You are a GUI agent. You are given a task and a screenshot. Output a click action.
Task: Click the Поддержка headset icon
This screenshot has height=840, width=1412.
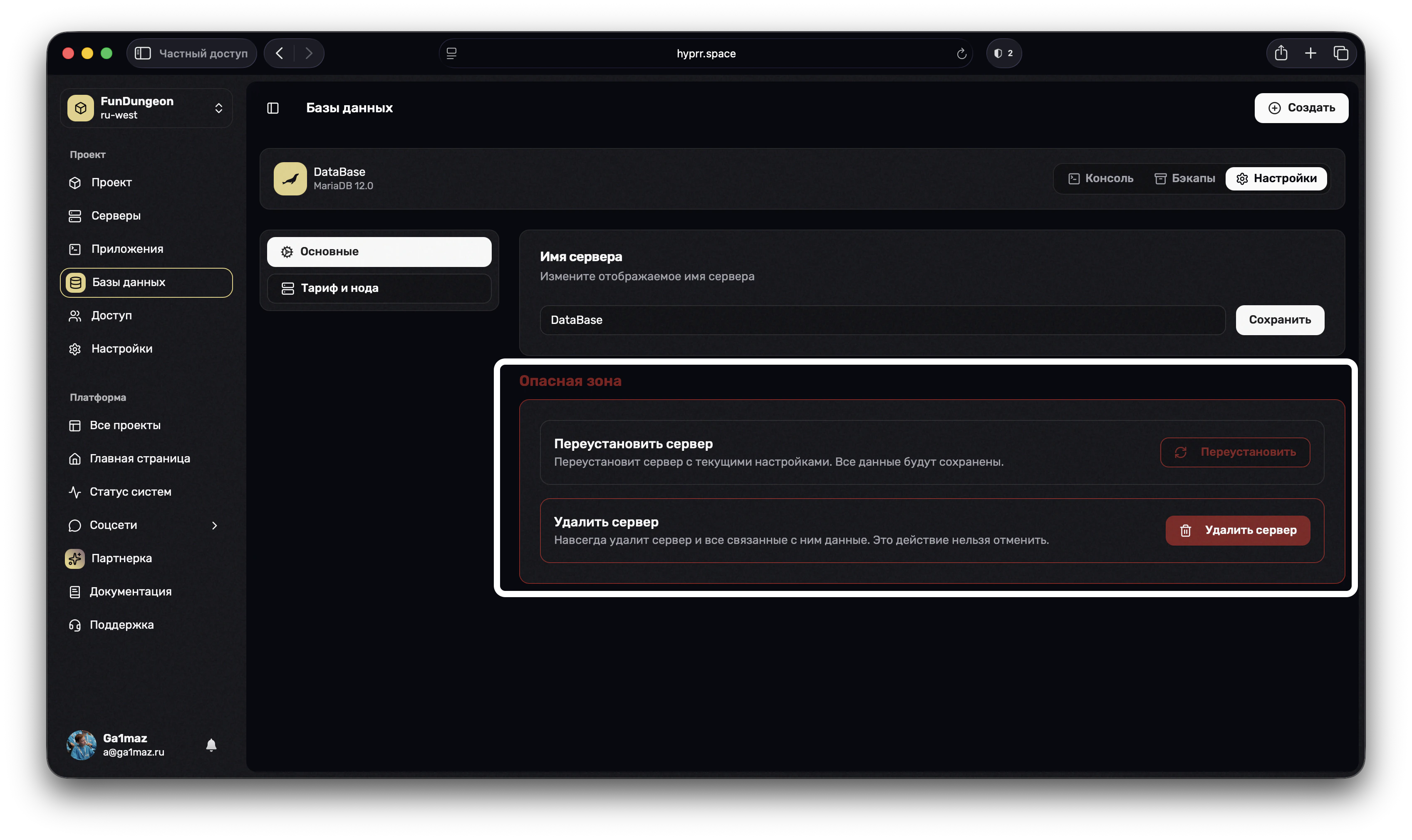coord(75,625)
